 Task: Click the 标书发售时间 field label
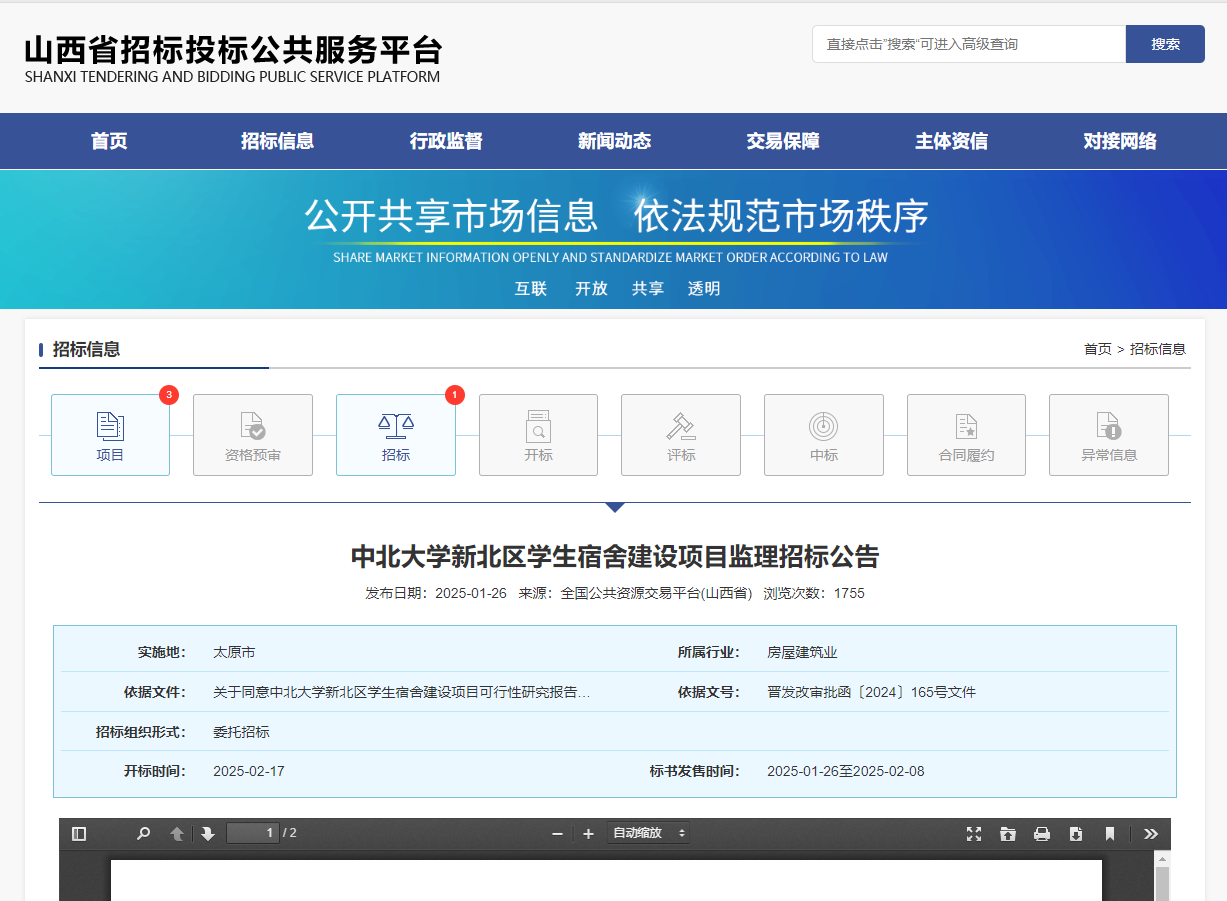695,771
